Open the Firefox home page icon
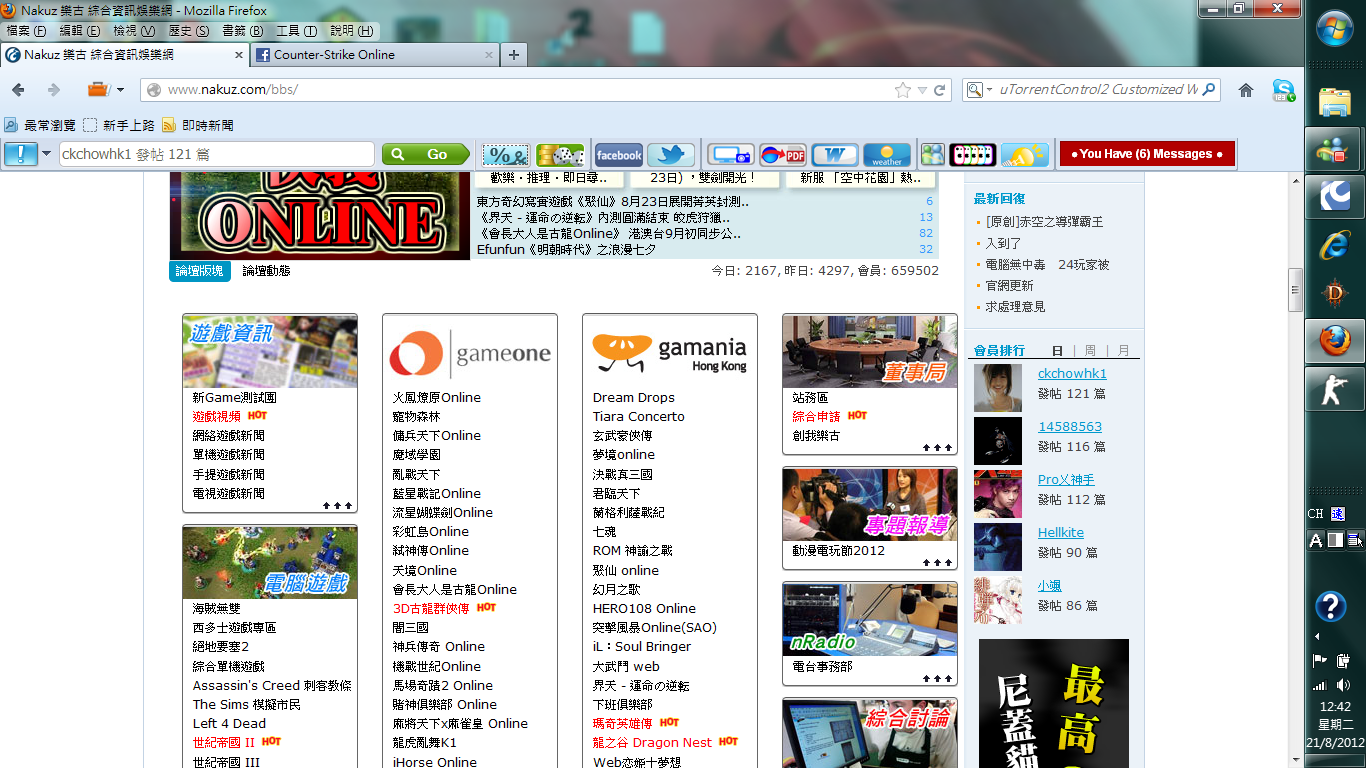This screenshot has width=1366, height=768. coord(1246,90)
